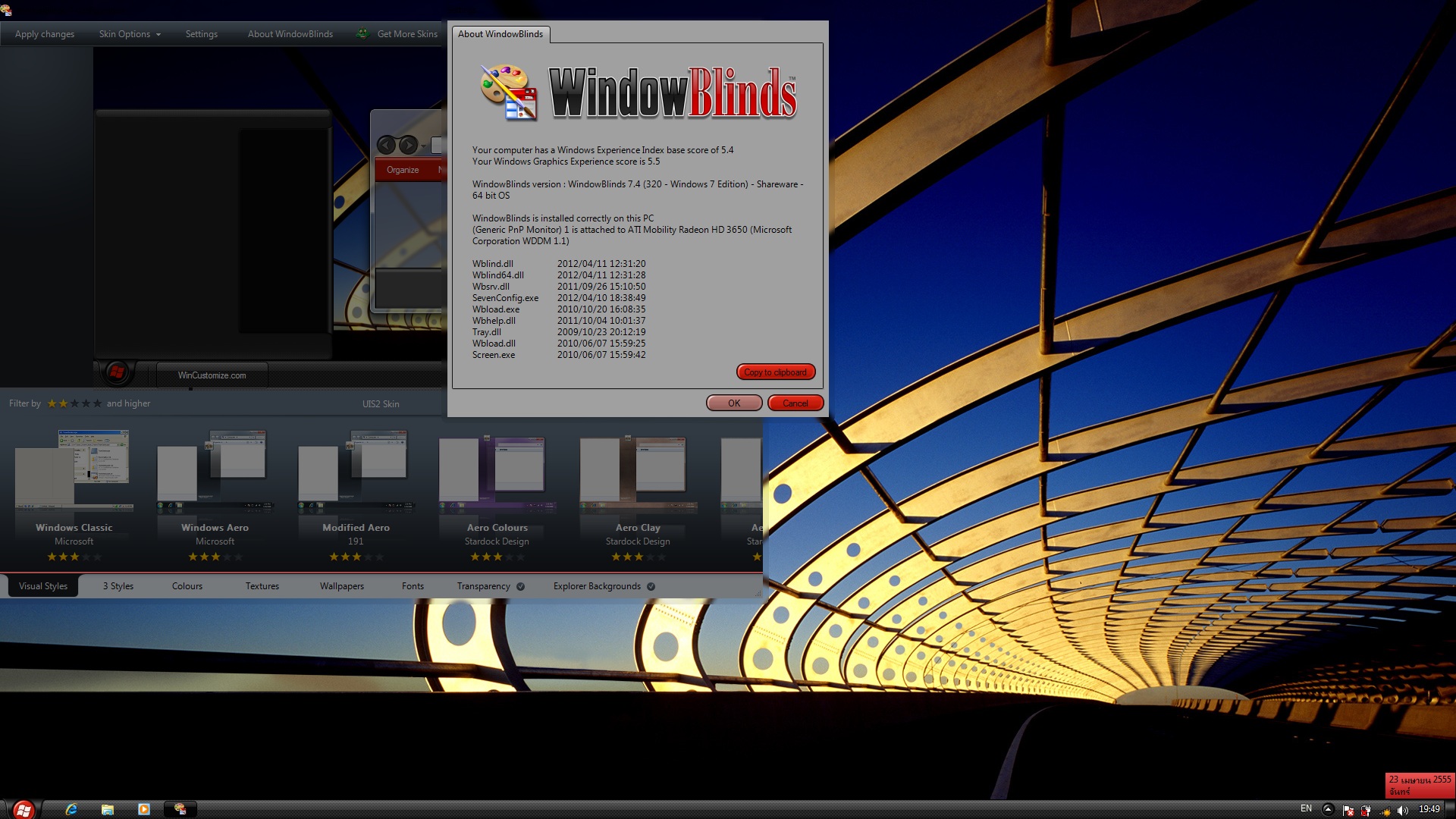Click the Get More Skins globe icon
Viewport: 1456px width, 819px height.
(363, 33)
